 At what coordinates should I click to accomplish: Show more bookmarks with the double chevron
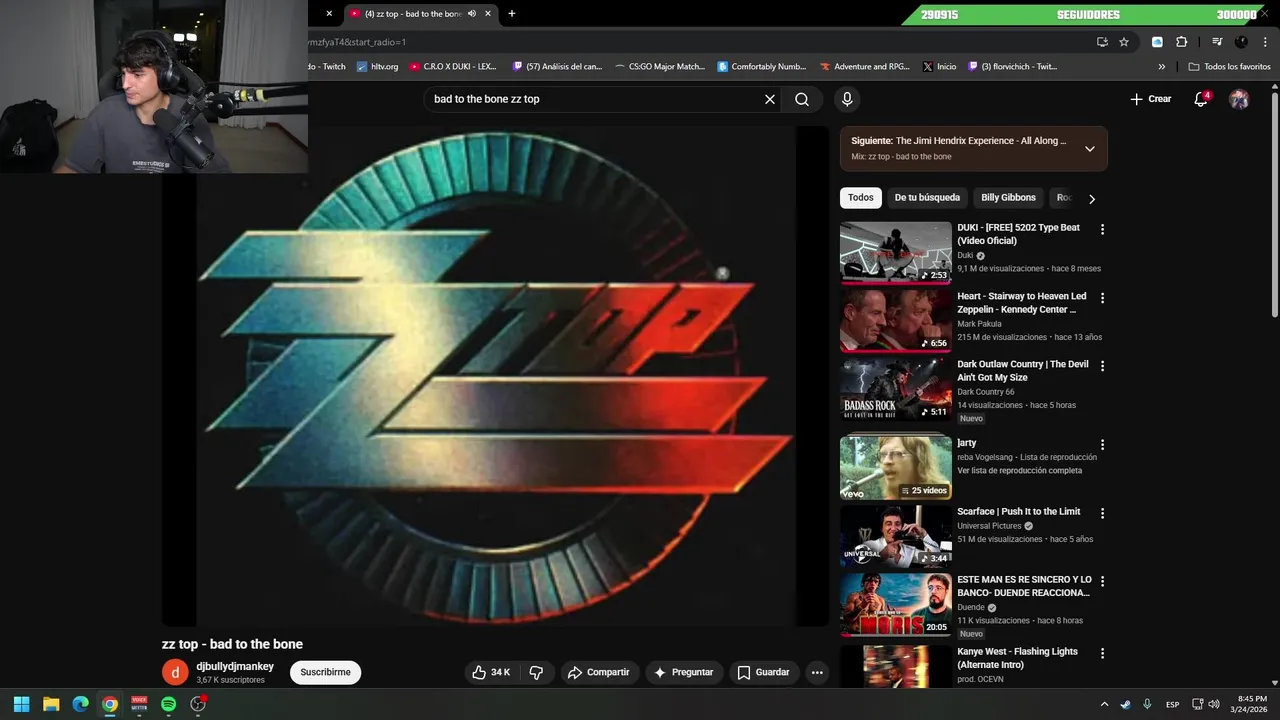[1162, 67]
